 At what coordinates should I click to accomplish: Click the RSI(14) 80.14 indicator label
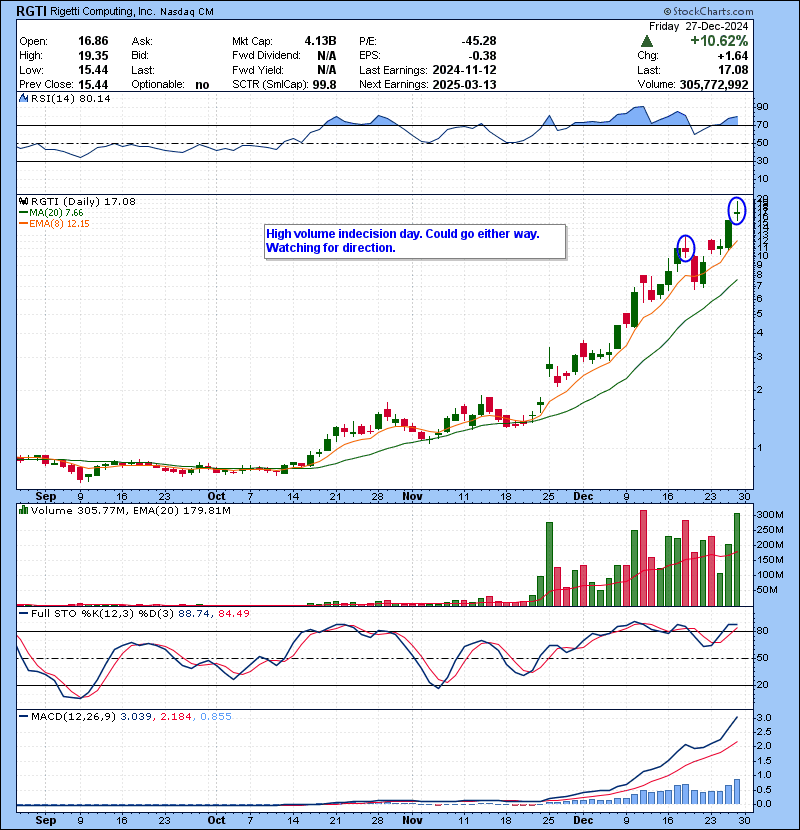(x=70, y=98)
